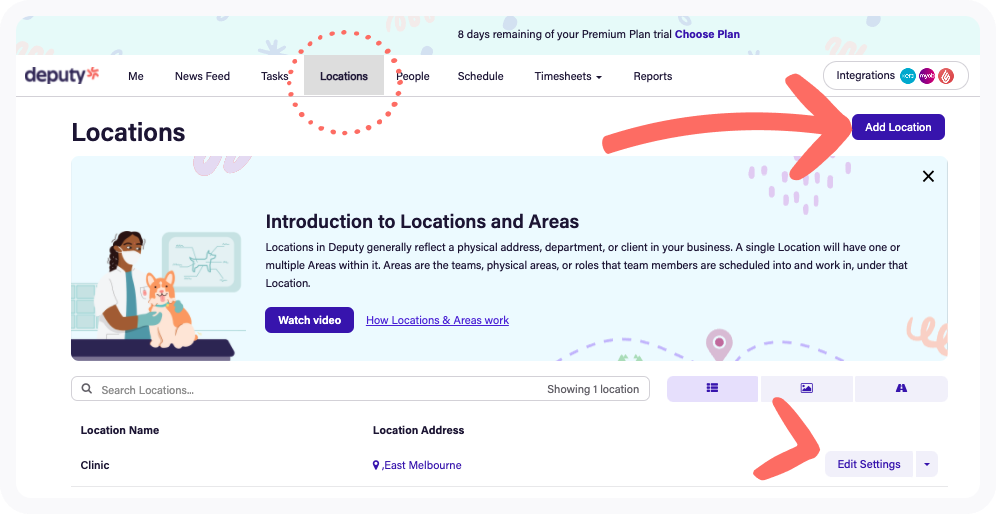Click the Xero integration icon
The width and height of the screenshot is (996, 514).
(908, 76)
